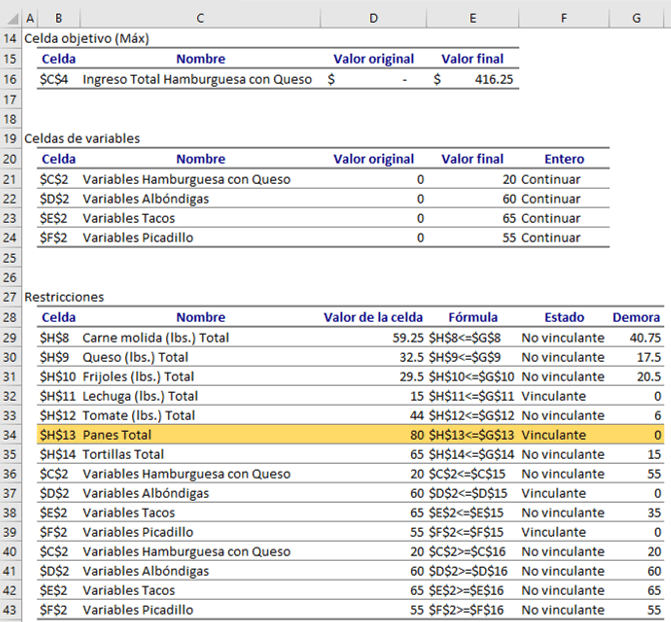Viewport: 671px width, 622px height.
Task: Select column F header
Action: tap(564, 18)
